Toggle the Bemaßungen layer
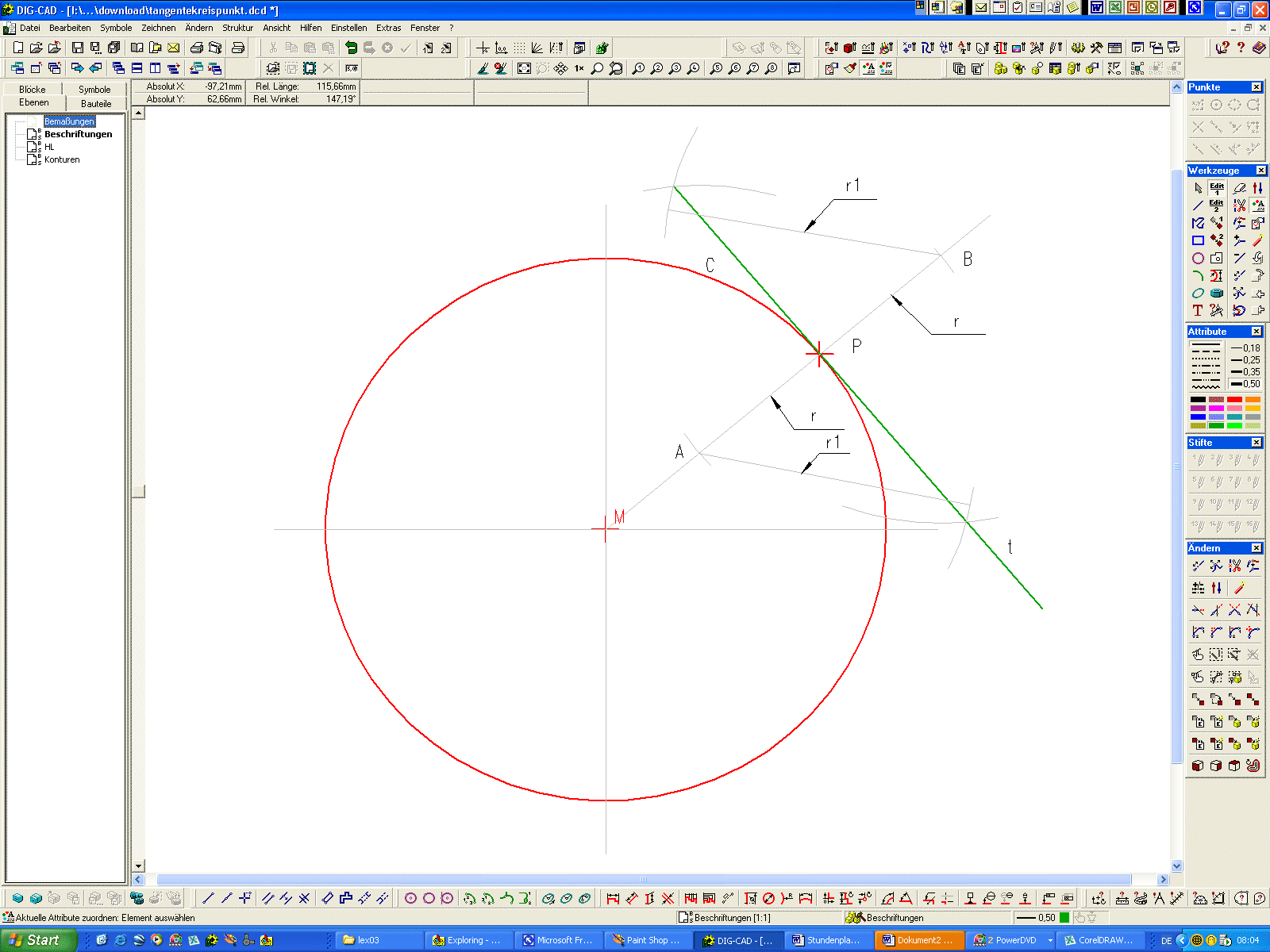Viewport: 1270px width, 952px height. click(x=69, y=121)
